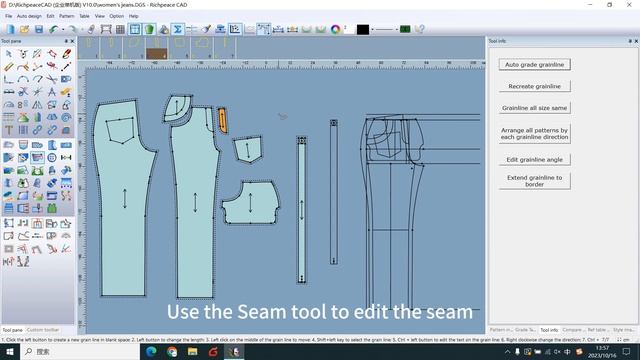This screenshot has width=640, height=360.
Task: Click the Sigma icon in the toolbar
Action: [x=178, y=29]
